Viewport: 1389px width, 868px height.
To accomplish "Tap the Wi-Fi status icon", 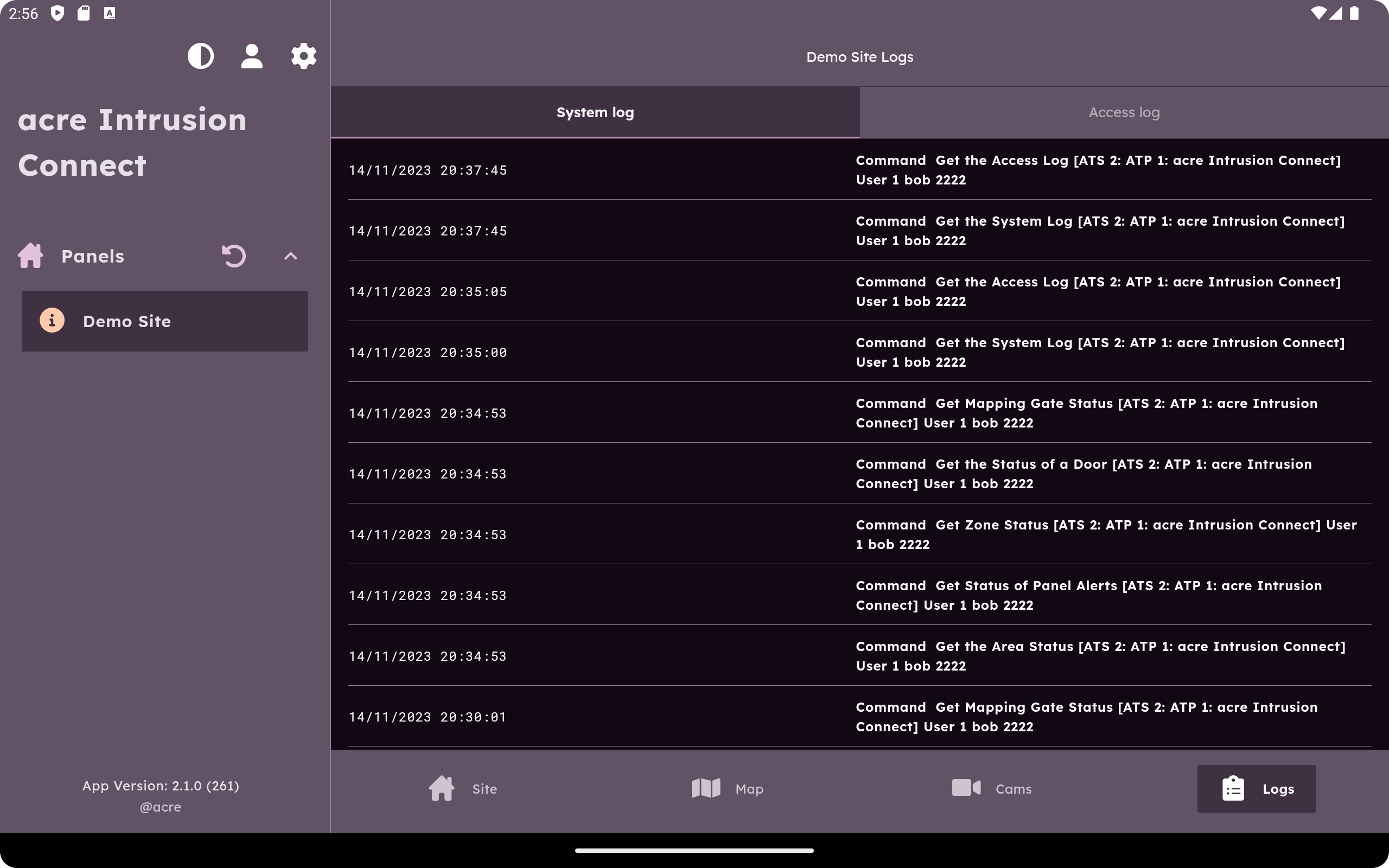I will click(1318, 12).
